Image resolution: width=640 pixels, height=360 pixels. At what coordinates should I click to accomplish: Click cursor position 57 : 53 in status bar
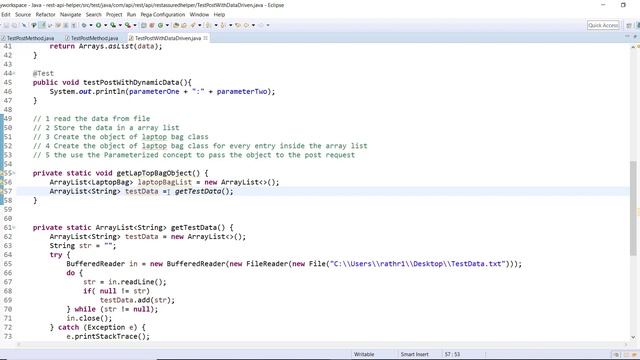tap(452, 354)
